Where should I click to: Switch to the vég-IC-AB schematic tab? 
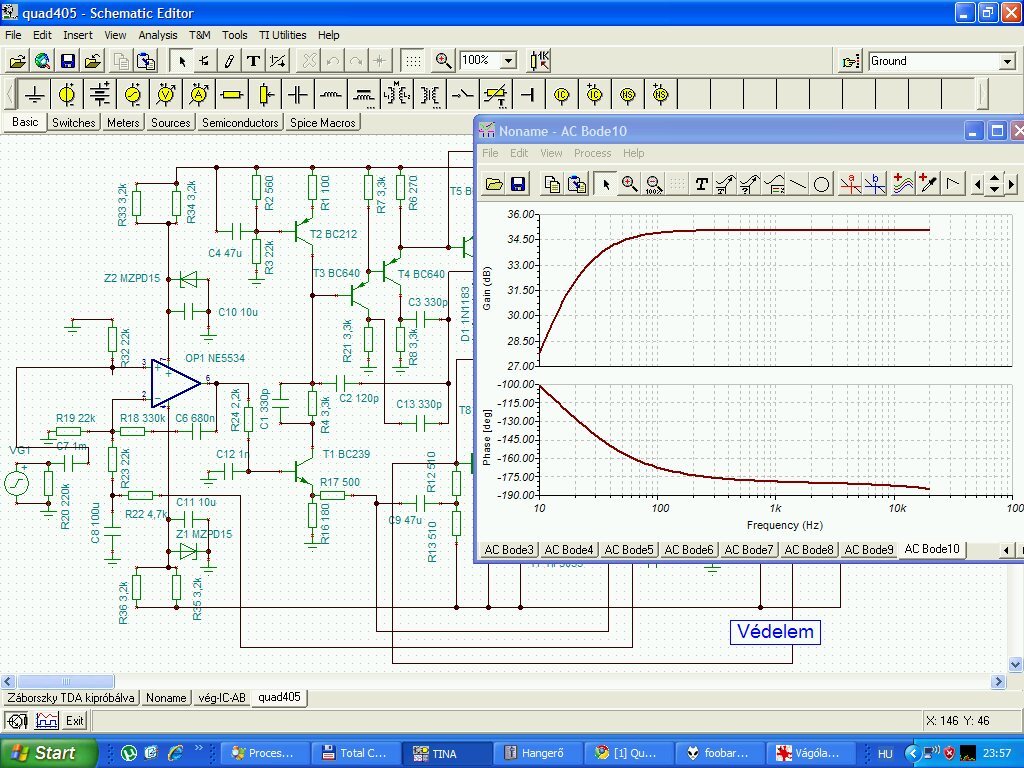[x=222, y=697]
